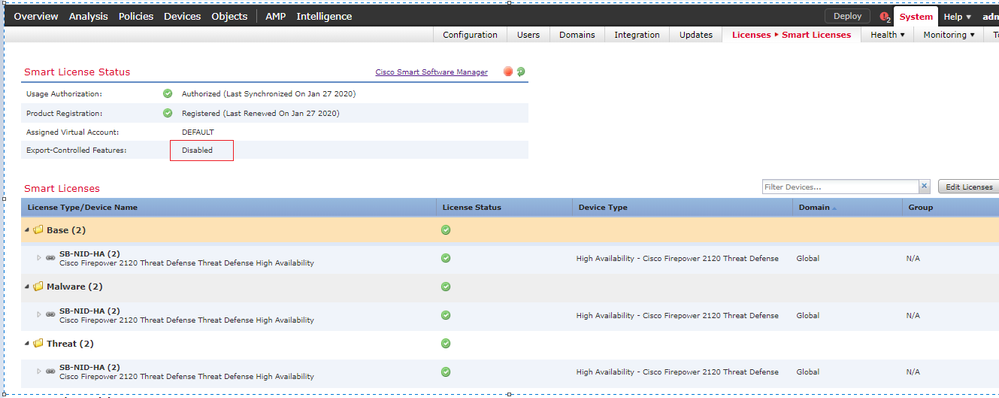Go to the Integration tab

click(x=637, y=35)
